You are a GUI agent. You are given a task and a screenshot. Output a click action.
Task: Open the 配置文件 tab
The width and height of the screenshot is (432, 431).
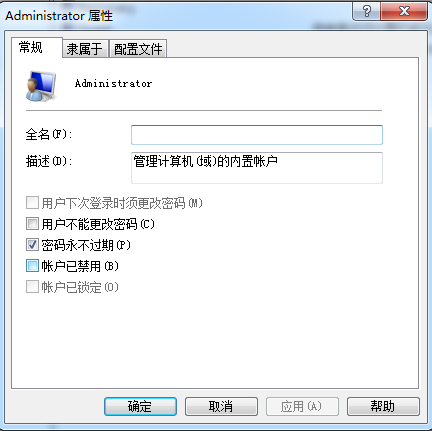point(138,49)
